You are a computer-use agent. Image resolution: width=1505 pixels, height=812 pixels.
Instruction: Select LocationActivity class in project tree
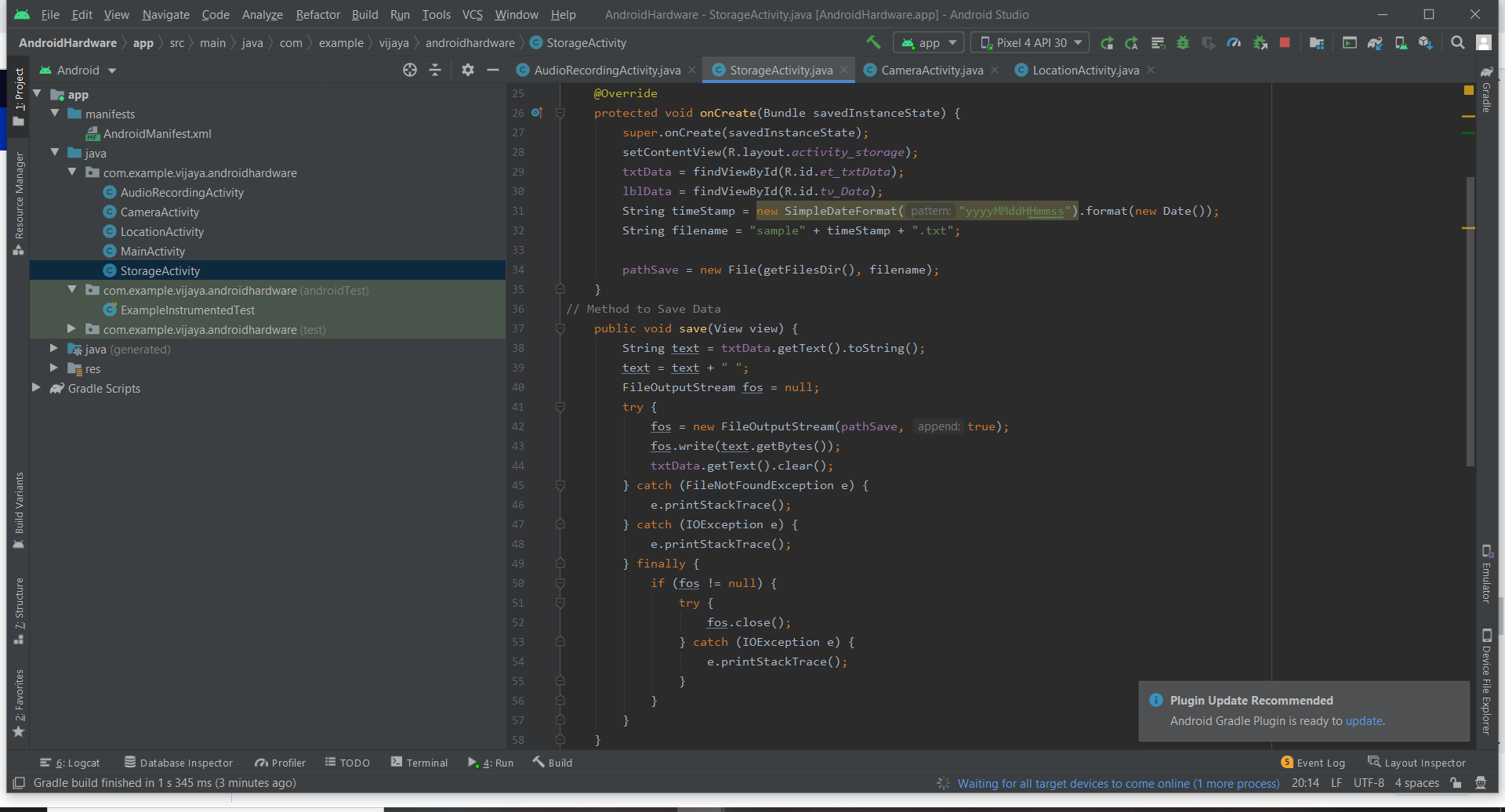(x=162, y=231)
